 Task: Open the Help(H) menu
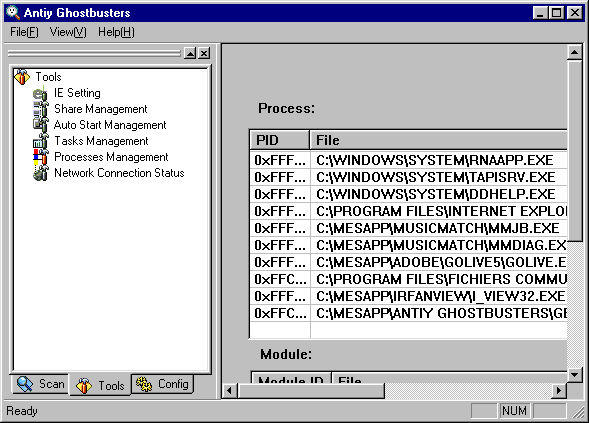coord(116,32)
